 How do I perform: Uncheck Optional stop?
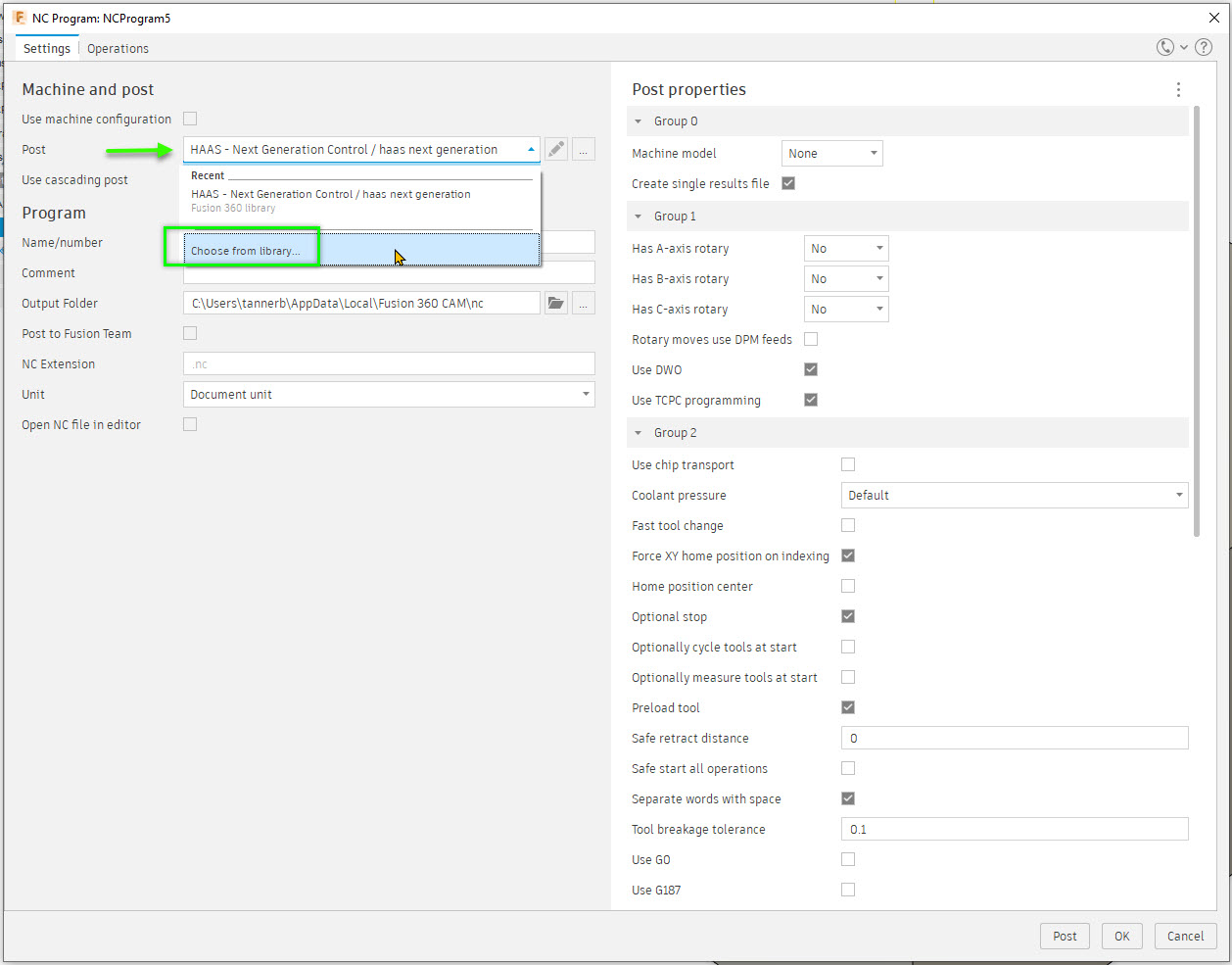tap(847, 616)
